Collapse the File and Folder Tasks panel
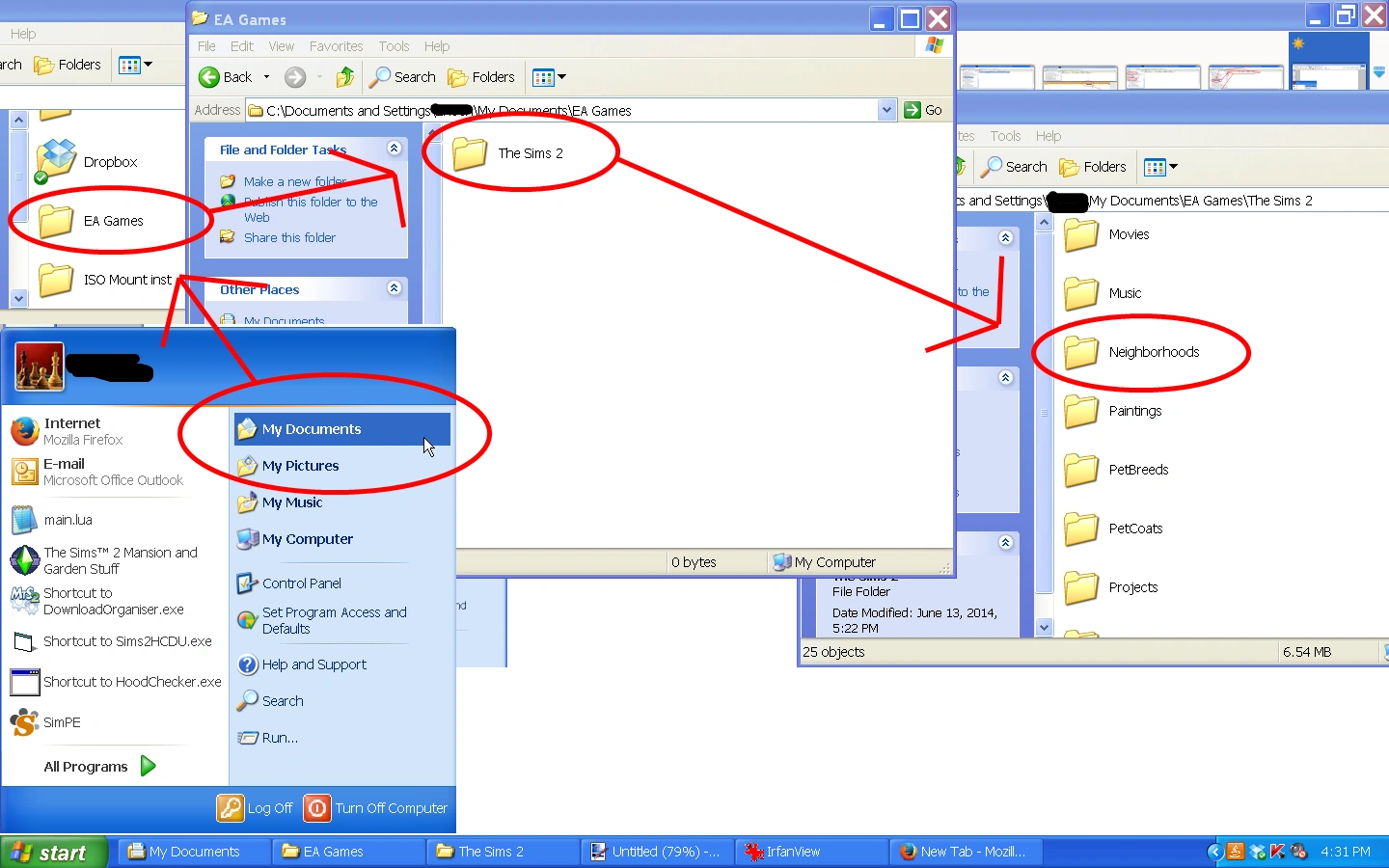 coord(394,149)
